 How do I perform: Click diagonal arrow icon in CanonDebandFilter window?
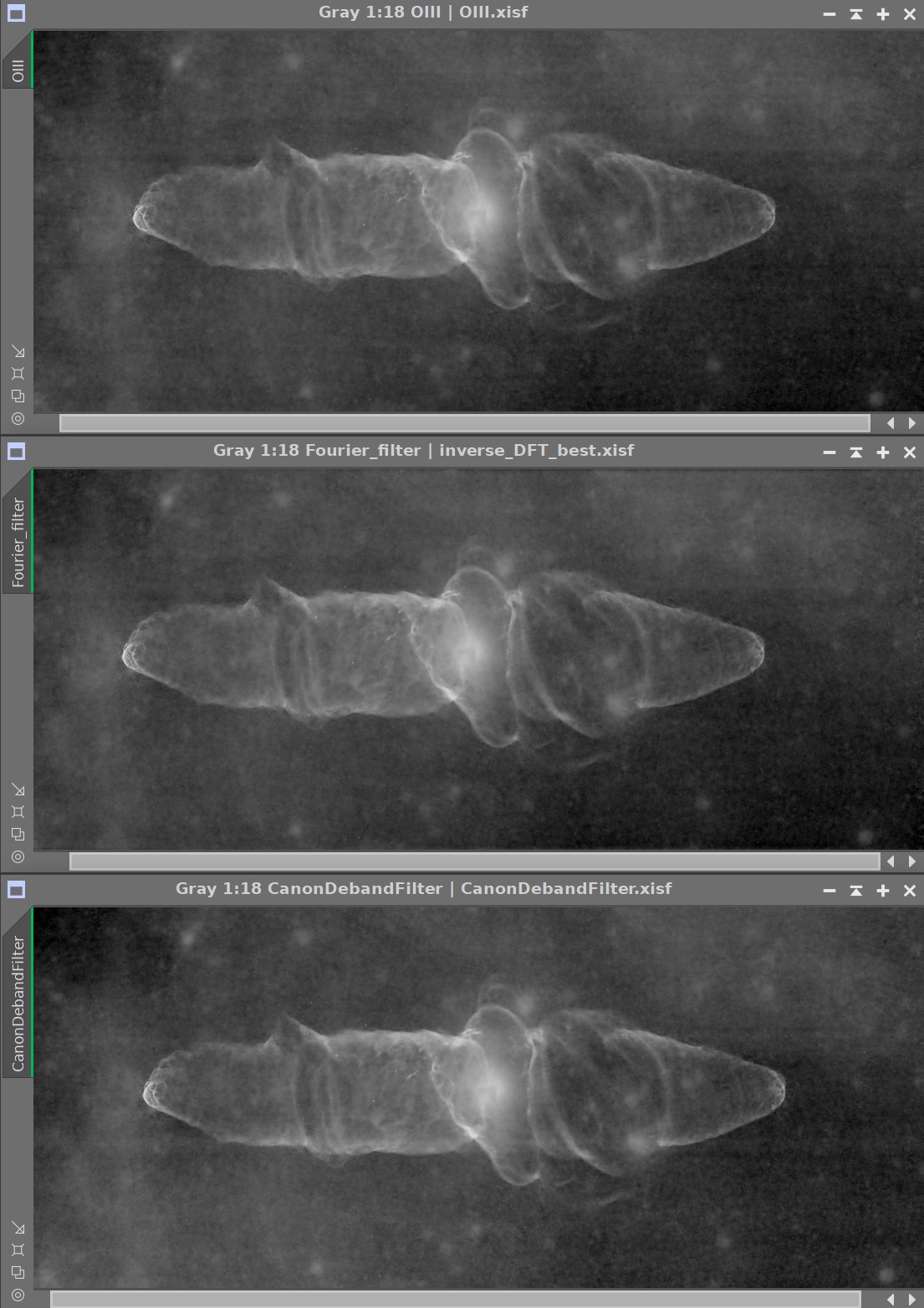[x=18, y=1228]
